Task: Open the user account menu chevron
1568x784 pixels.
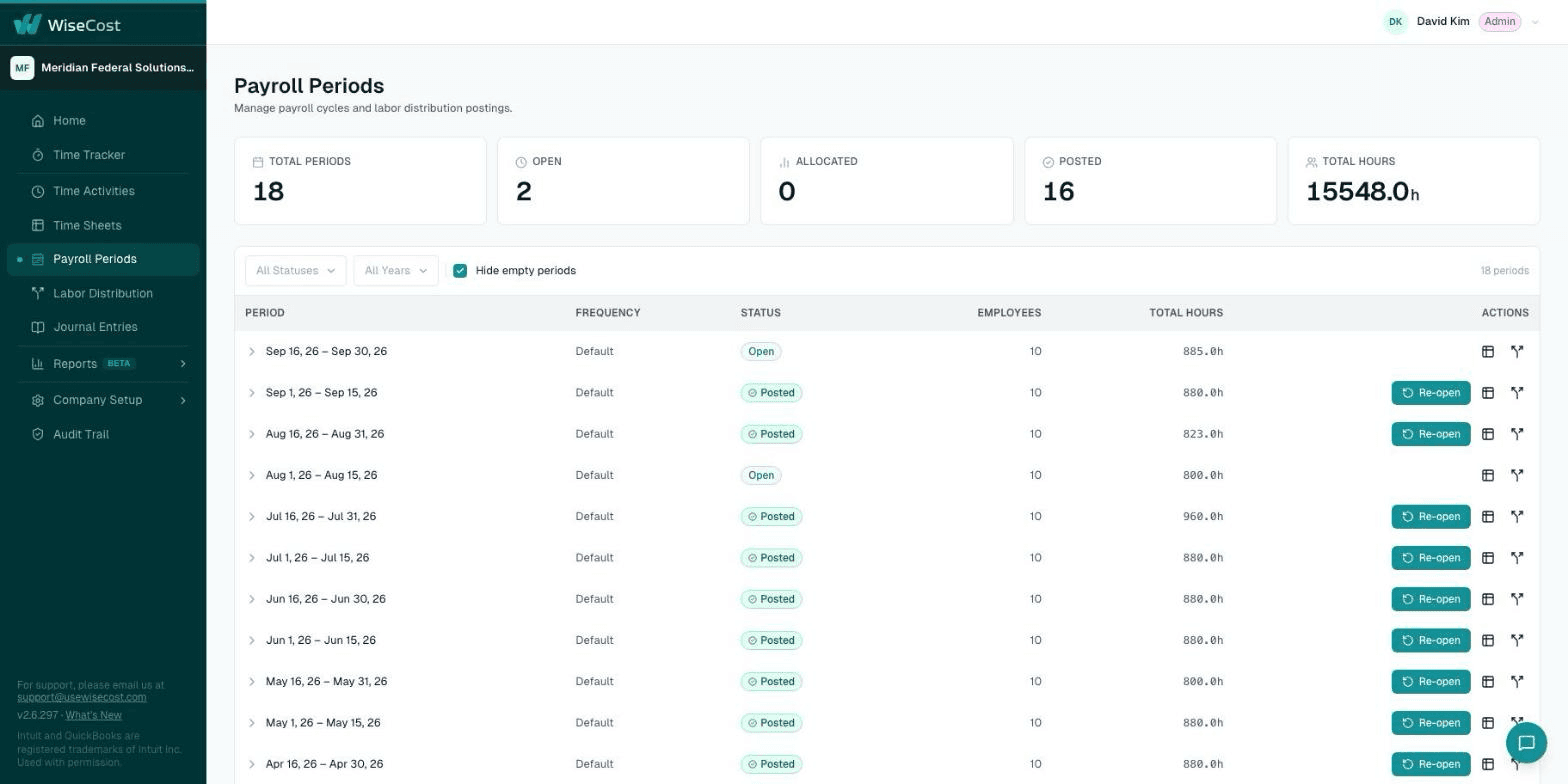Action: (1535, 22)
